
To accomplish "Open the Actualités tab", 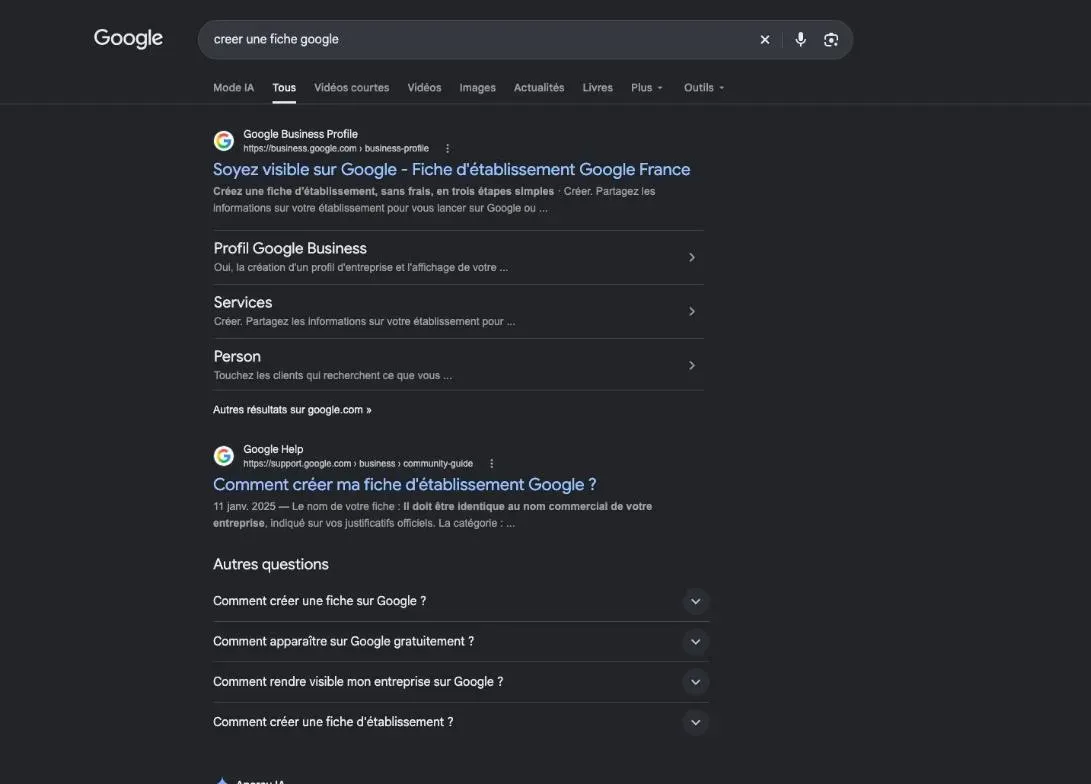I will coord(539,88).
